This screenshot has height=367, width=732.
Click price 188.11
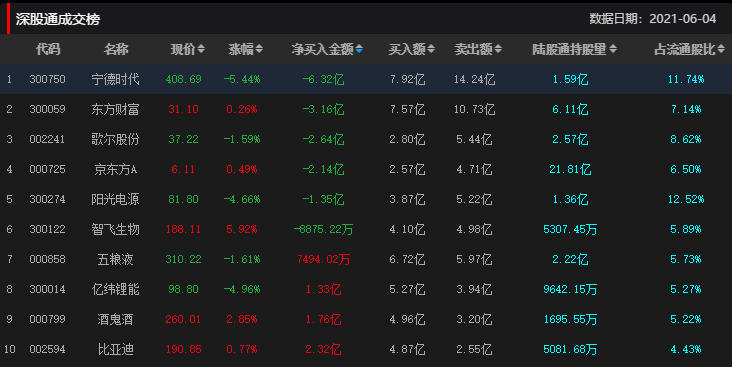click(183, 229)
